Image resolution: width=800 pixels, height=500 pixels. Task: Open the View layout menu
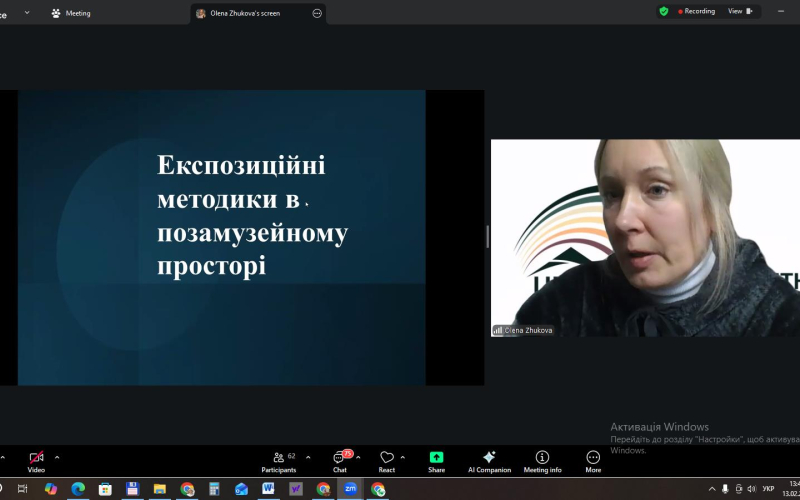(740, 11)
